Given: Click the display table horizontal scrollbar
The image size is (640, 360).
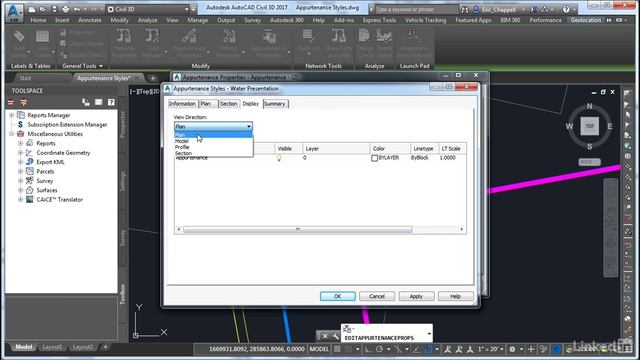Looking at the screenshot, I should point(298,229).
